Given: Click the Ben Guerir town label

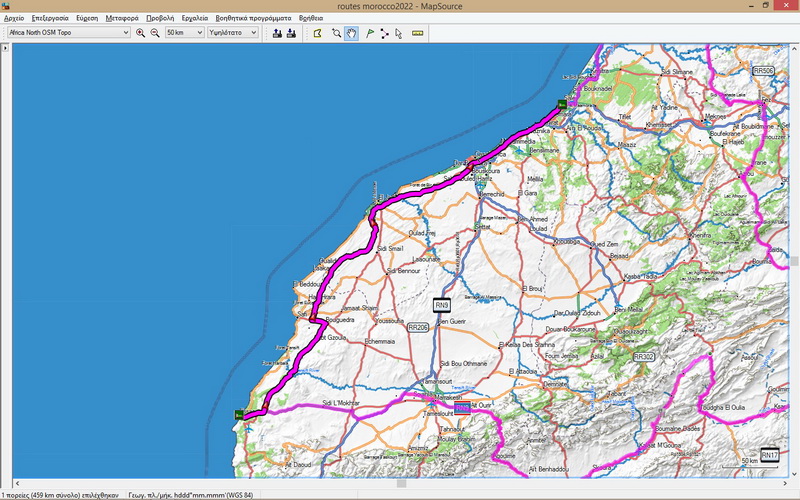Looking at the screenshot, I should point(452,321).
